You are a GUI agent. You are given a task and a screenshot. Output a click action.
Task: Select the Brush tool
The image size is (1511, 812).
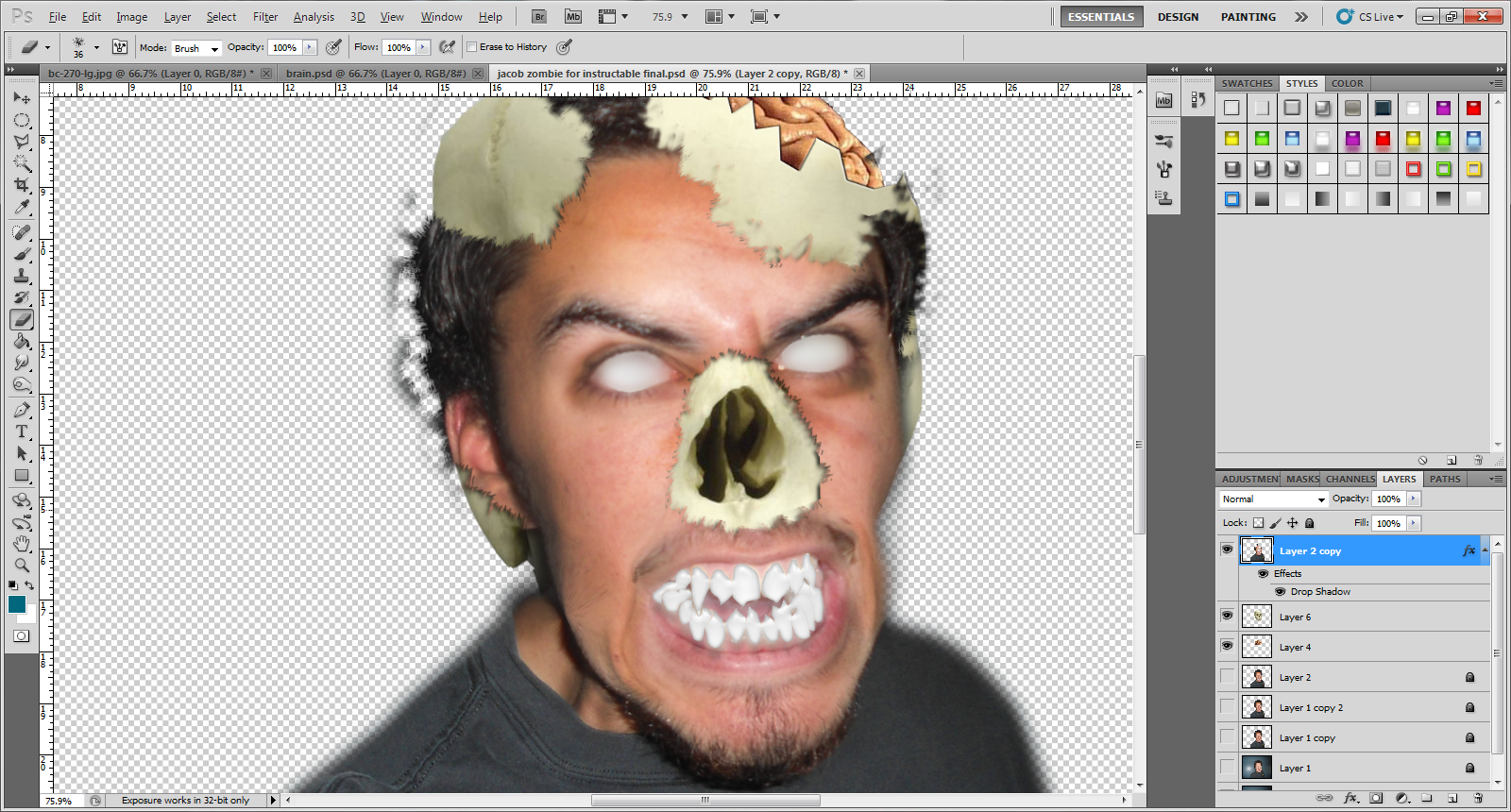pyautogui.click(x=22, y=254)
